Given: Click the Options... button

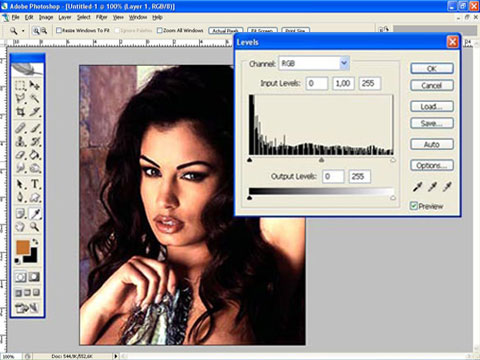Looking at the screenshot, I should [432, 165].
